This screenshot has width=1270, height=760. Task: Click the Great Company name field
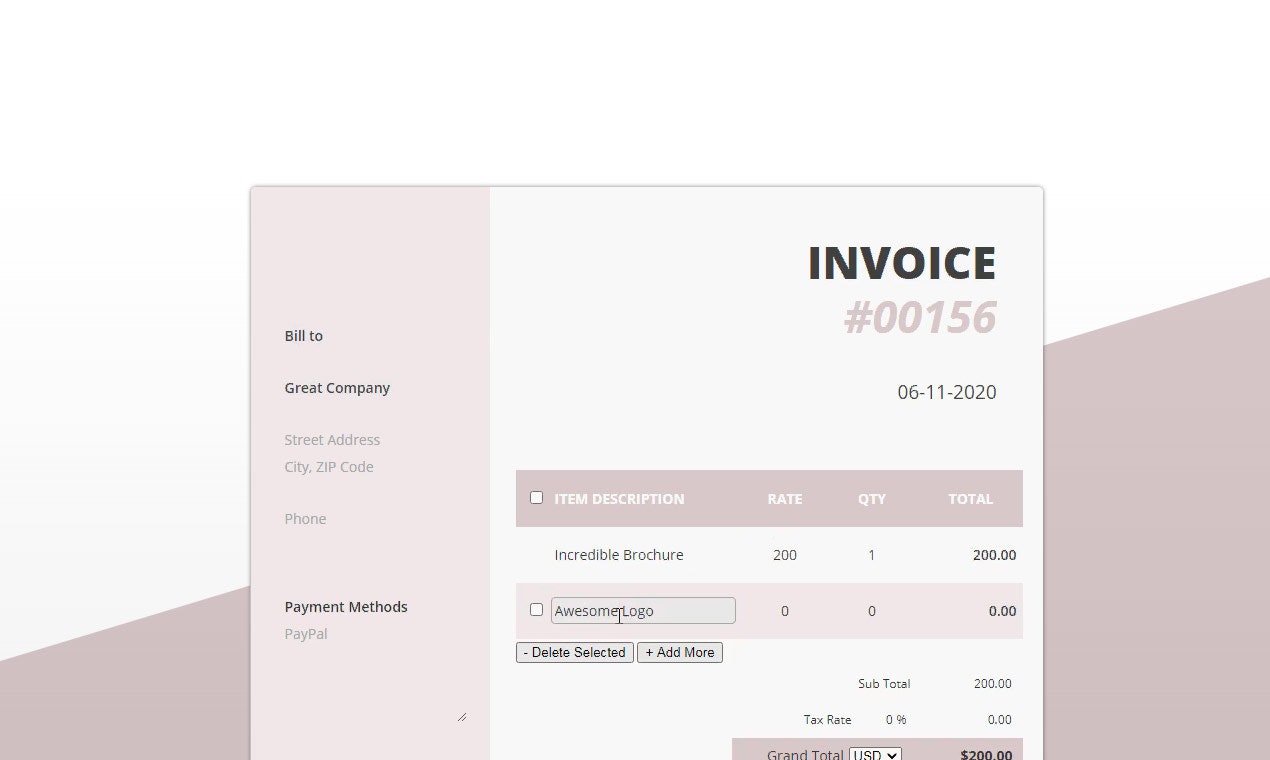click(x=337, y=387)
